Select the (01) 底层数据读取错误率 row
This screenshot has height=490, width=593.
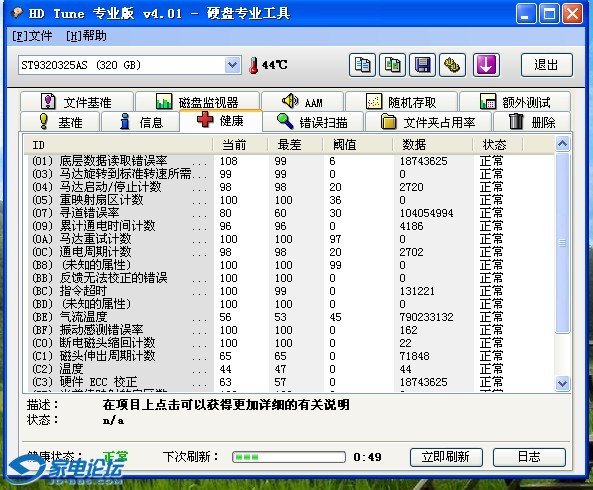click(289, 161)
